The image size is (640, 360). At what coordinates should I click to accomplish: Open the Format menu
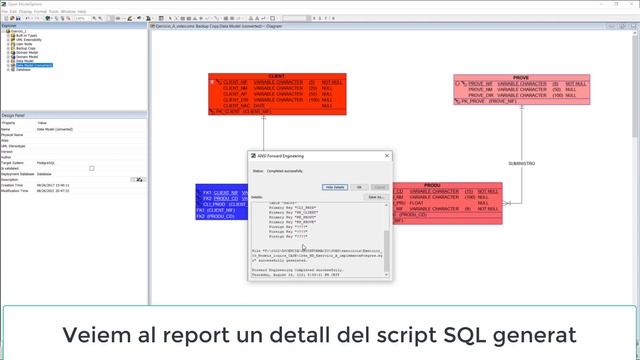pos(40,11)
